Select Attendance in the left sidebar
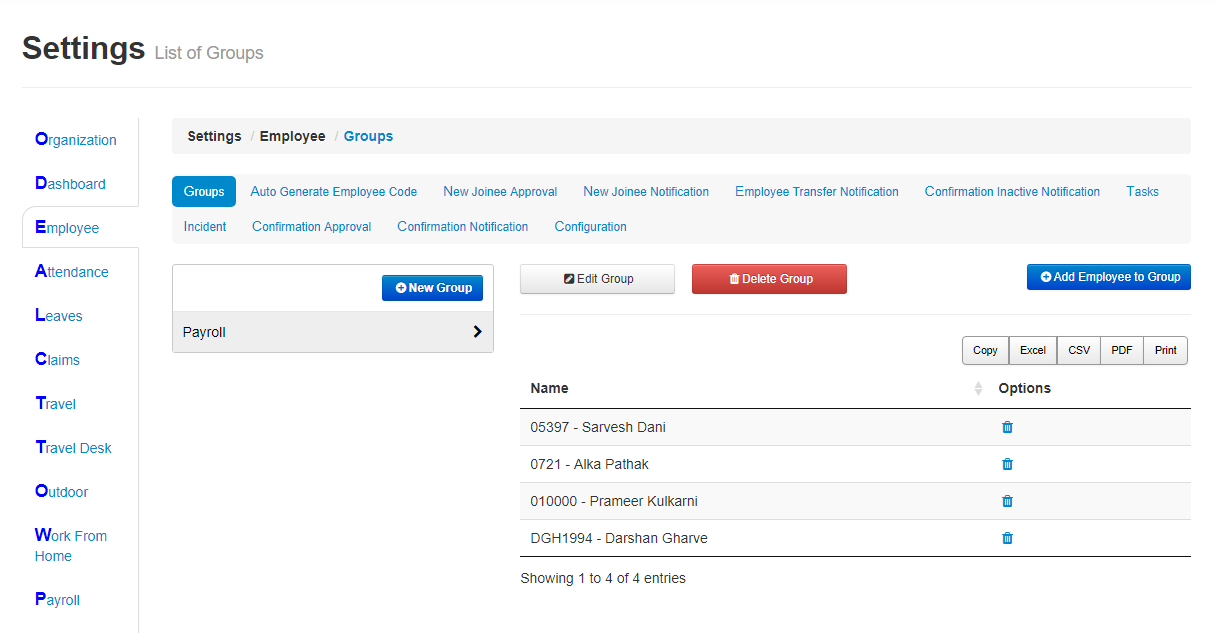 [x=71, y=272]
